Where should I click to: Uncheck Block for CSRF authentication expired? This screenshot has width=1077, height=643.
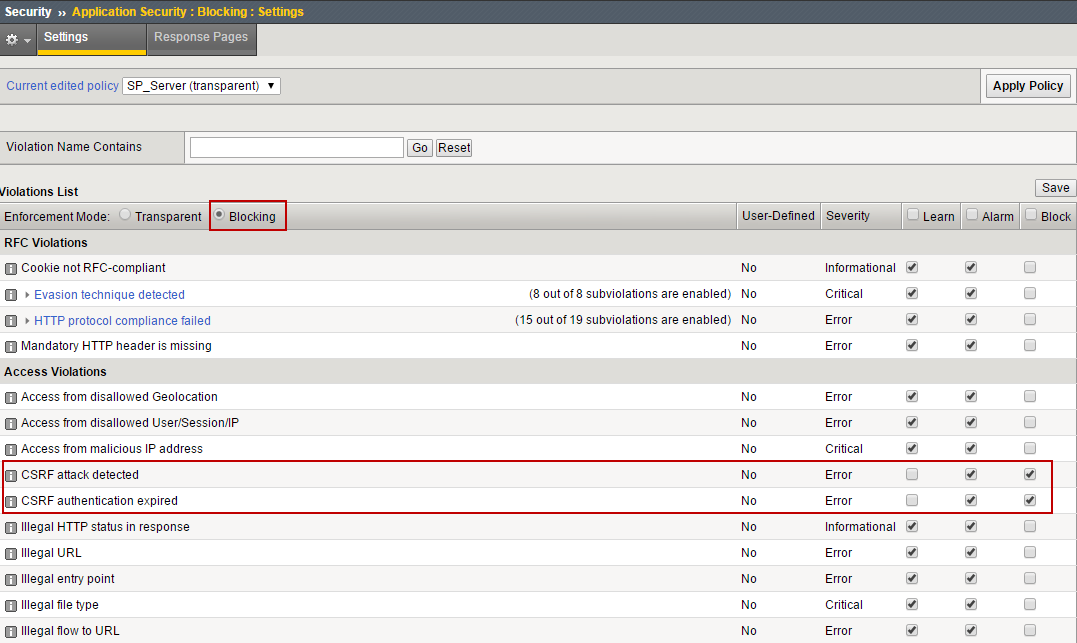pyautogui.click(x=1030, y=501)
